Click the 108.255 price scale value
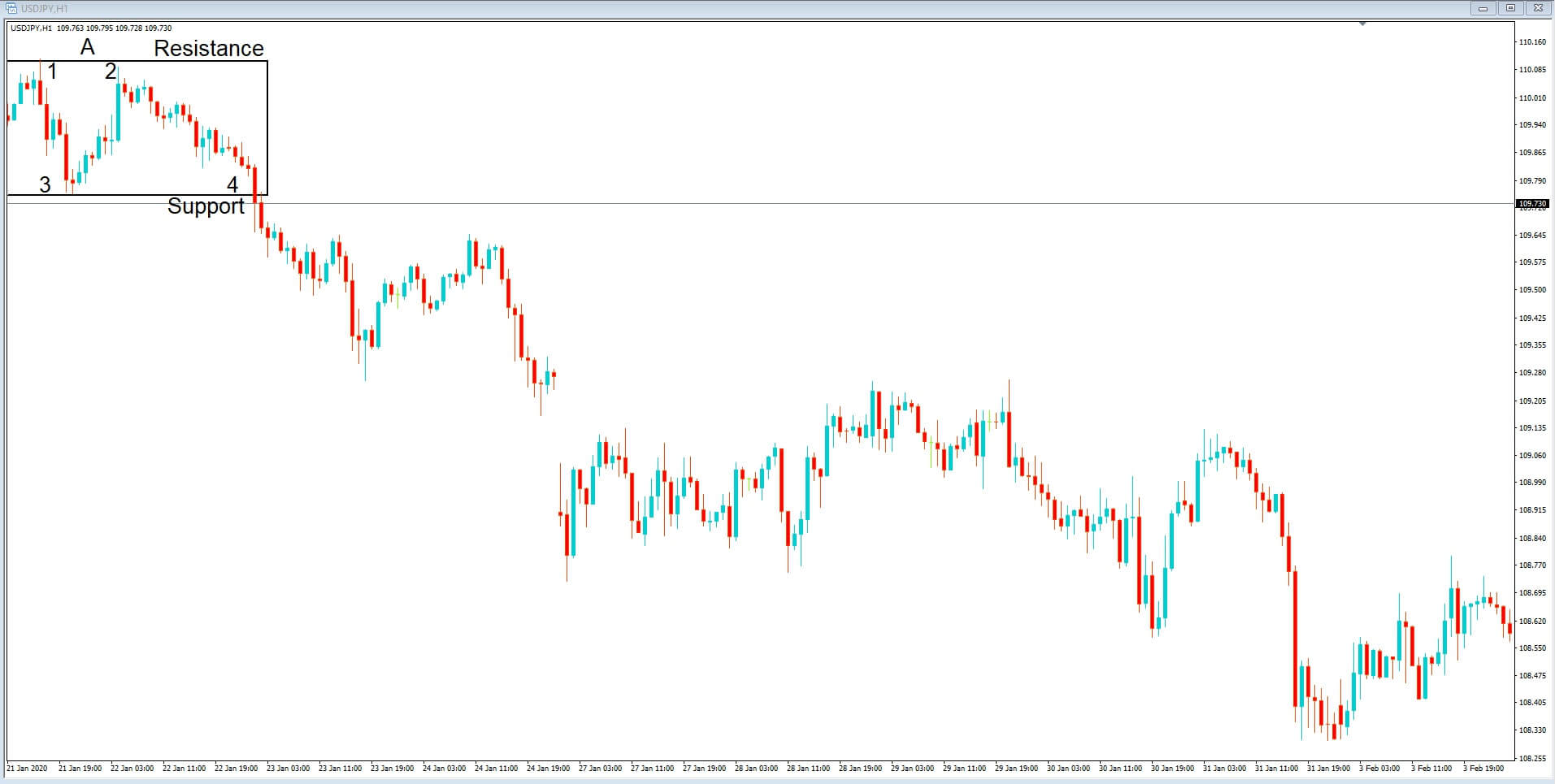Screen dimensions: 1555x784 (x=1532, y=759)
